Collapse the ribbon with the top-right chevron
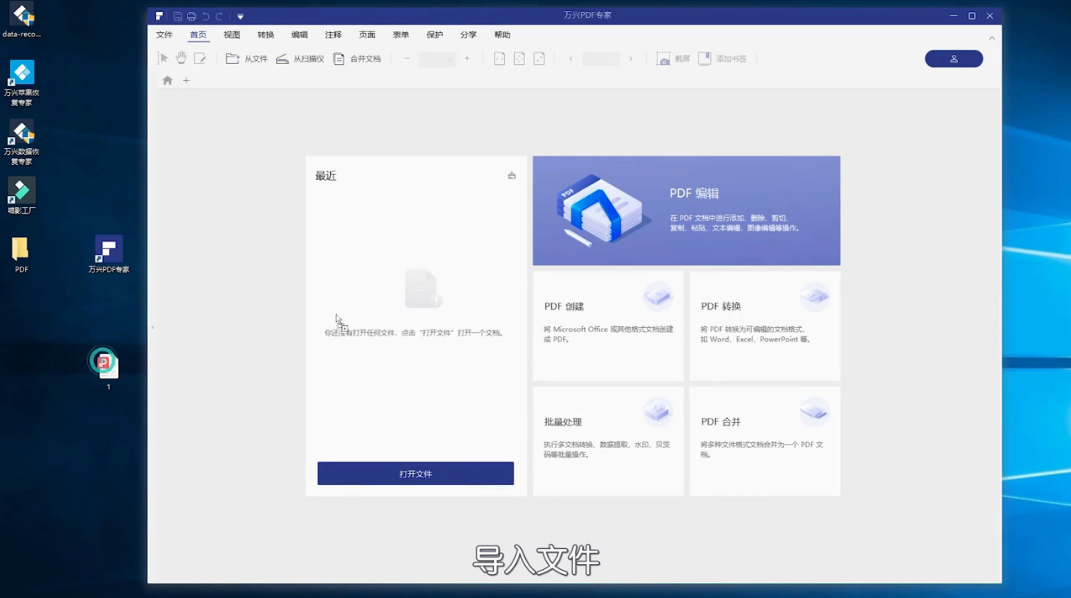 tap(992, 38)
